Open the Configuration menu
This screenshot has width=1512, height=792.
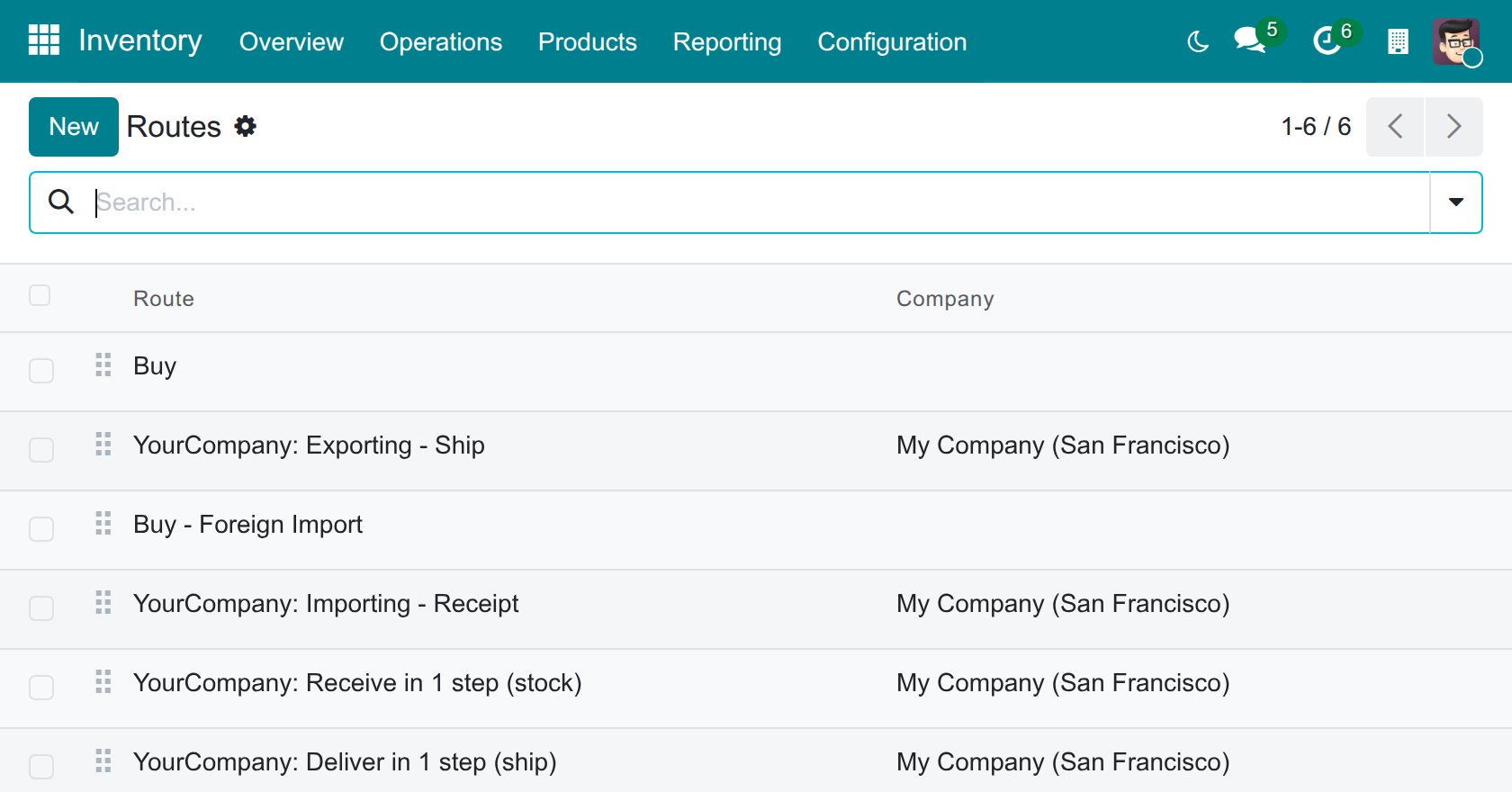(892, 41)
